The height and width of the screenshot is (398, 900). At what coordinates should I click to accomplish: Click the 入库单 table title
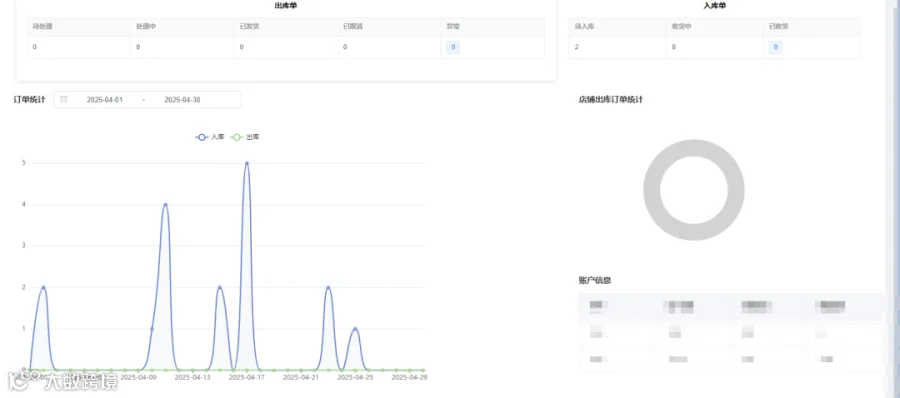pyautogui.click(x=715, y=6)
